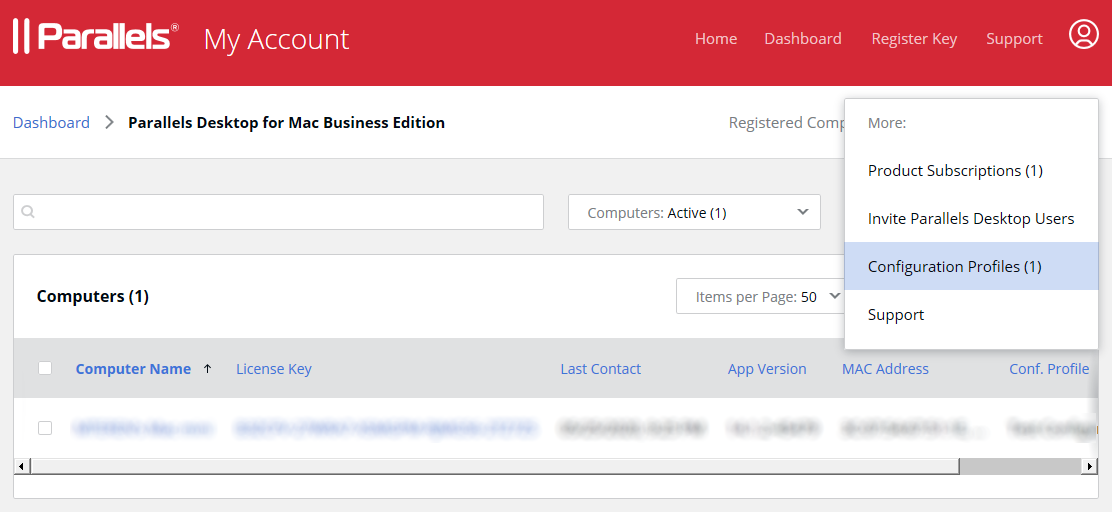Check the first computer row checkbox

point(45,428)
